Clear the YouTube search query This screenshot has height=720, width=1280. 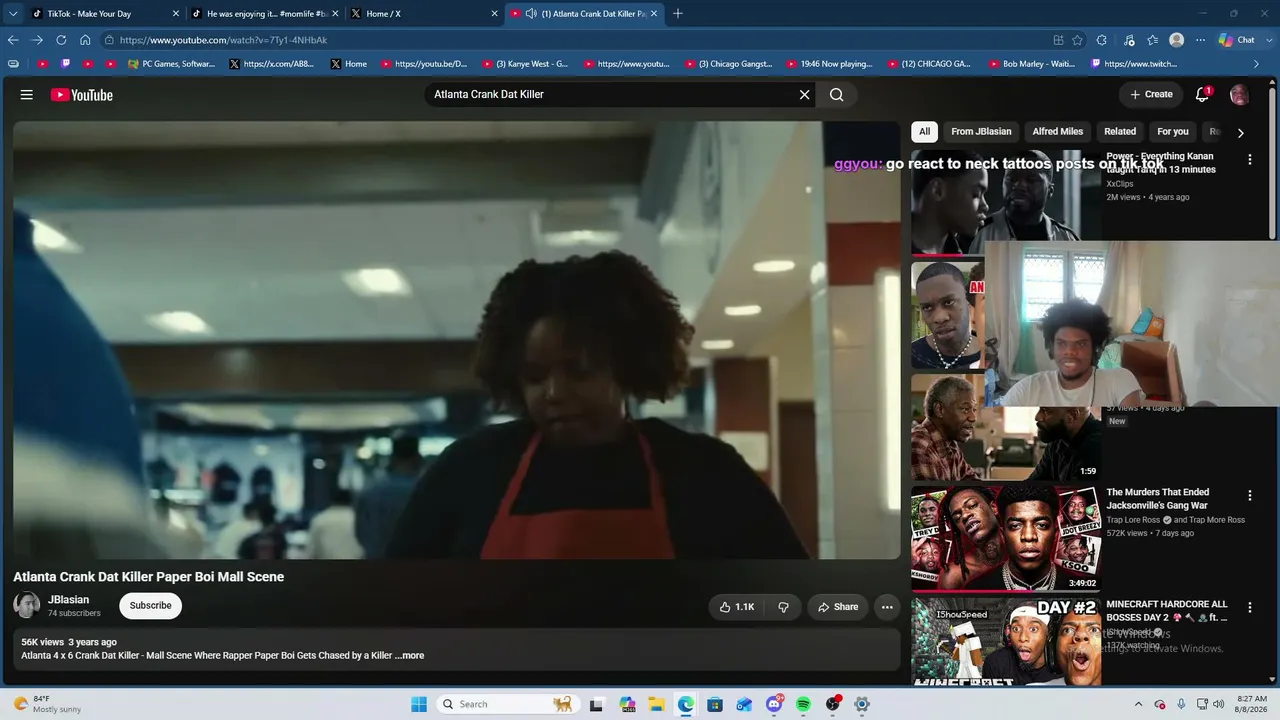coord(804,95)
